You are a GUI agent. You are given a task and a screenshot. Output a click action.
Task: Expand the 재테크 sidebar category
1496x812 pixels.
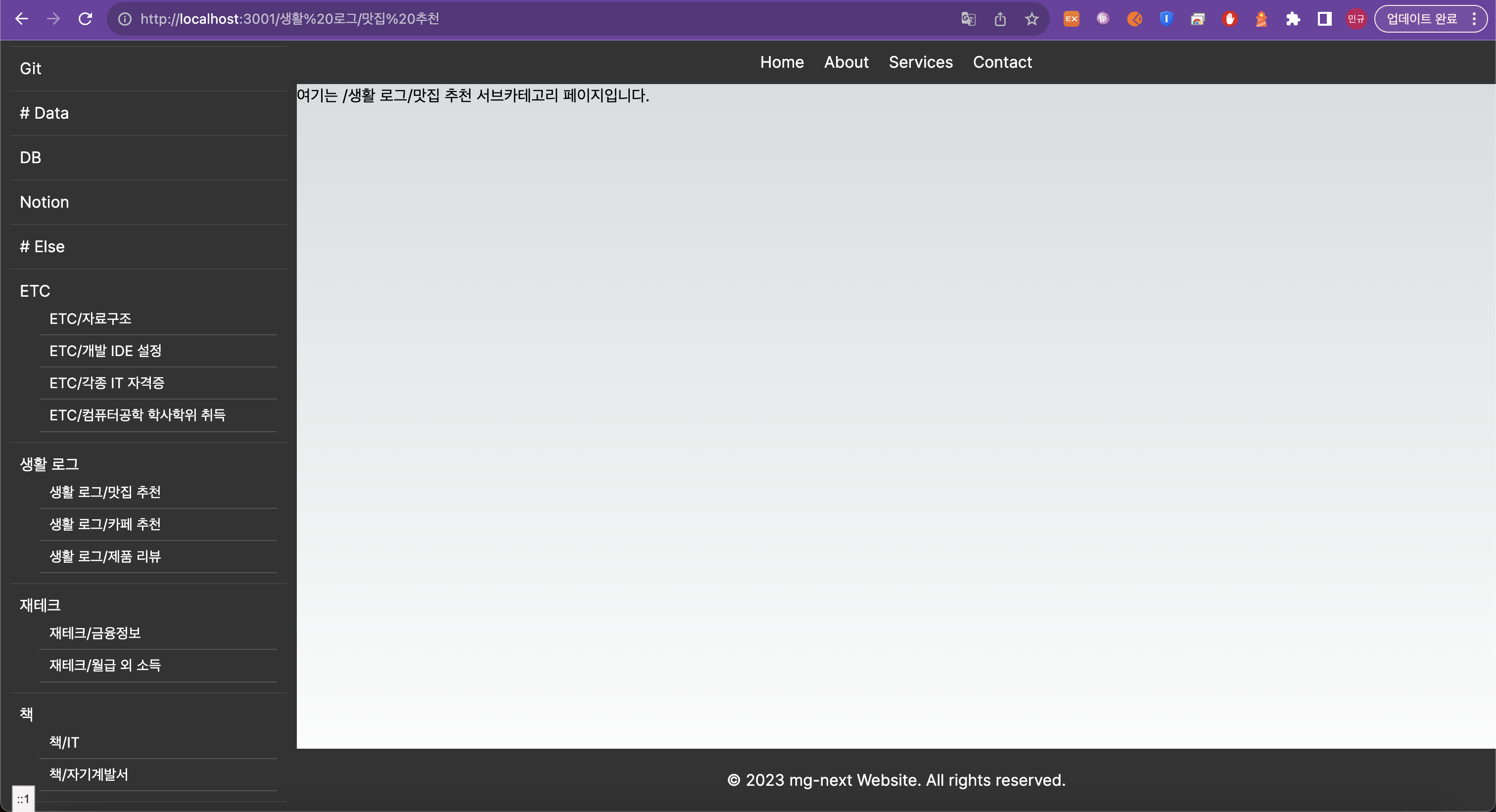(40, 605)
